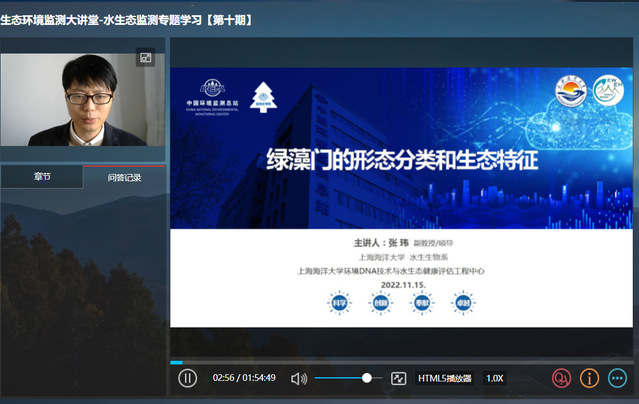Switch to the 章节 tab
639x404 pixels.
point(42,177)
